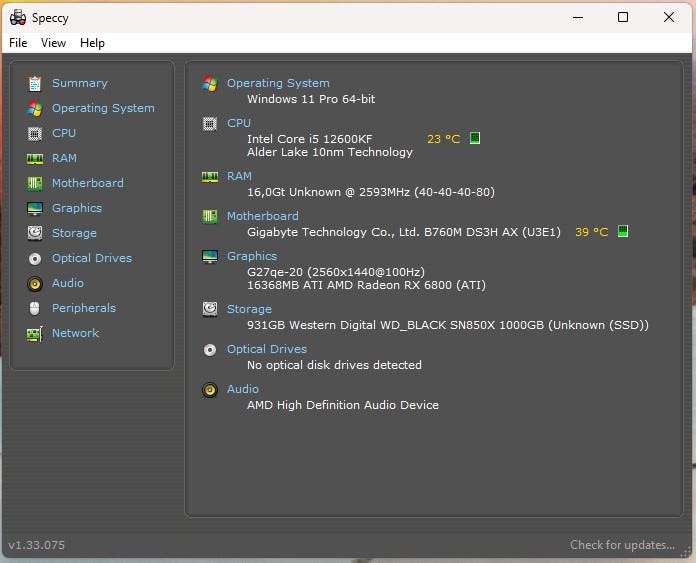Click the Speccy app icon in title bar
Viewport: 696px width, 563px height.
pyautogui.click(x=18, y=17)
